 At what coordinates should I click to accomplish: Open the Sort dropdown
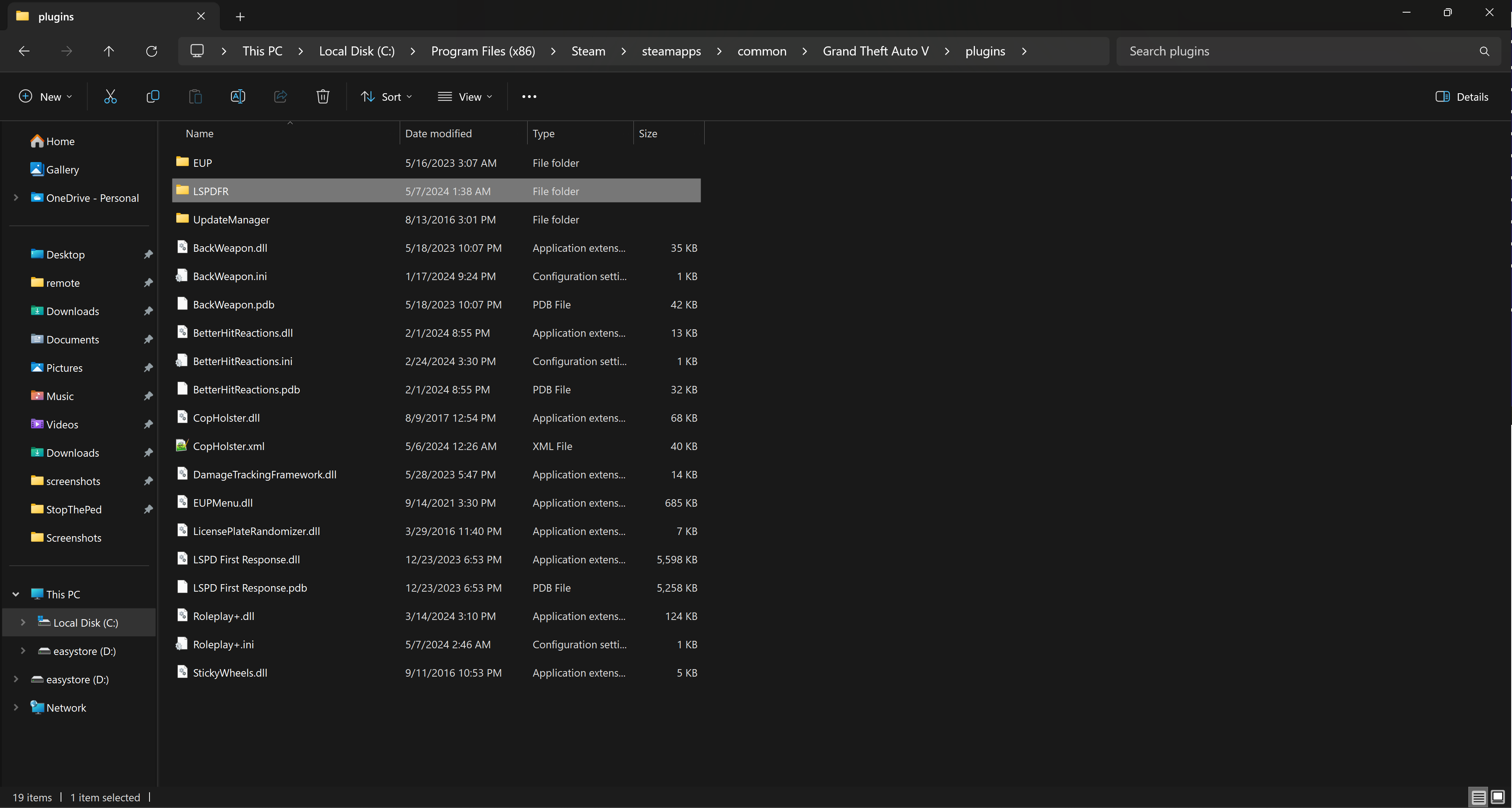(x=387, y=97)
